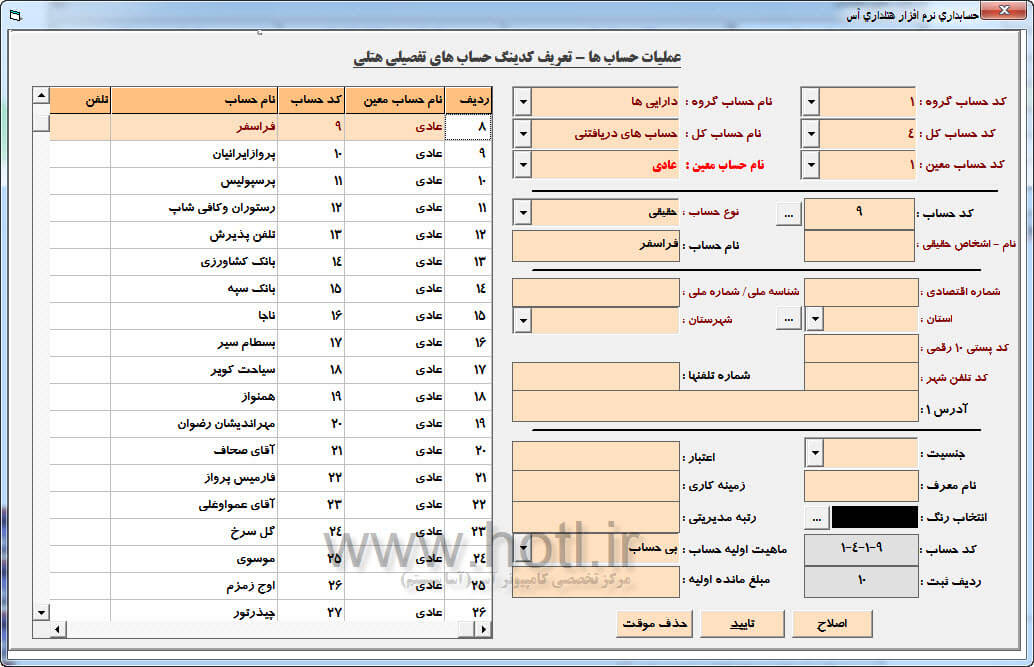Click the ellipsis button next to انتخاب رنگ
This screenshot has width=1034, height=667.
[x=816, y=518]
